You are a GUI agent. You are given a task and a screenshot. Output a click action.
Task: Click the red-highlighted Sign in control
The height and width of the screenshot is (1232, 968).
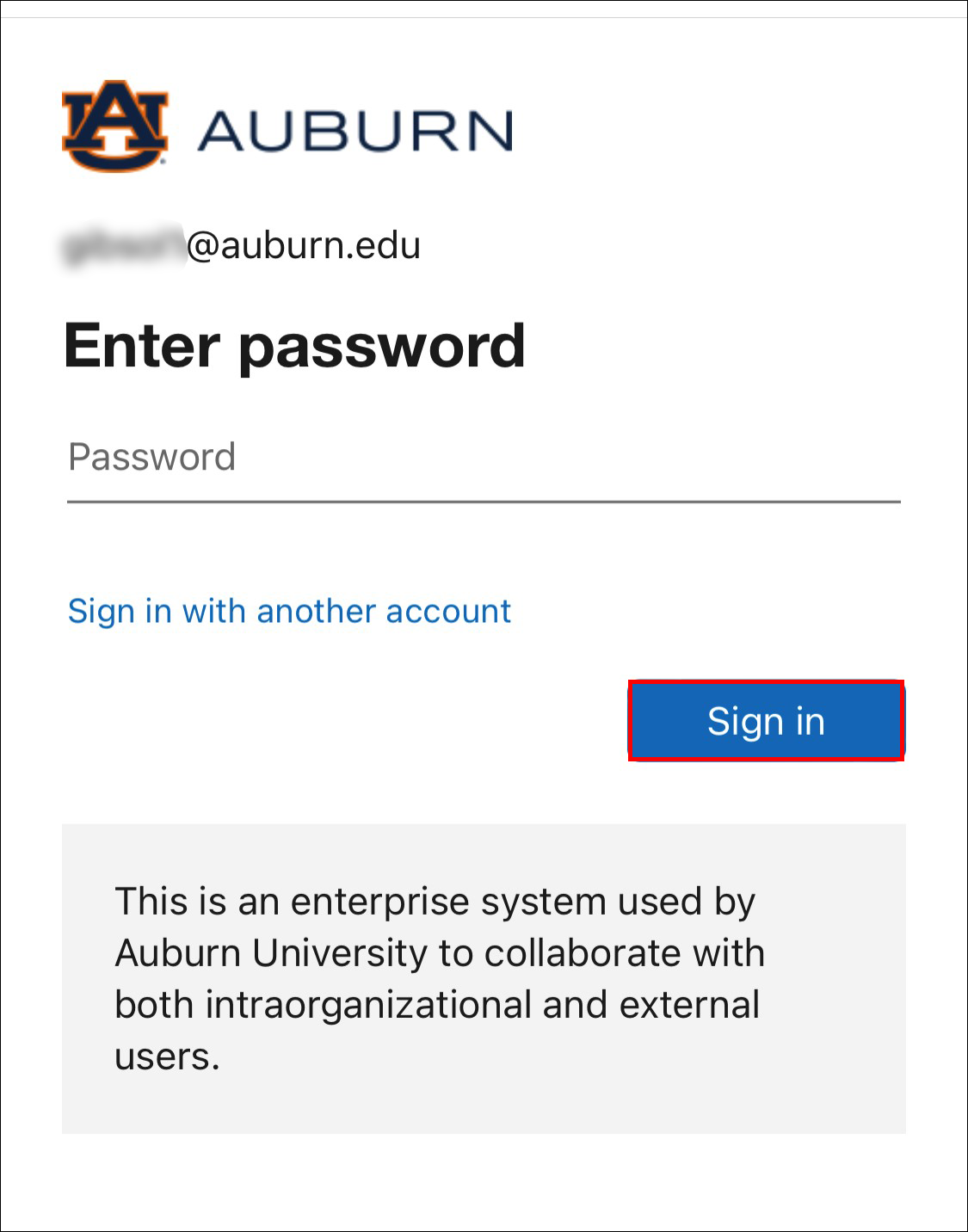[x=768, y=721]
